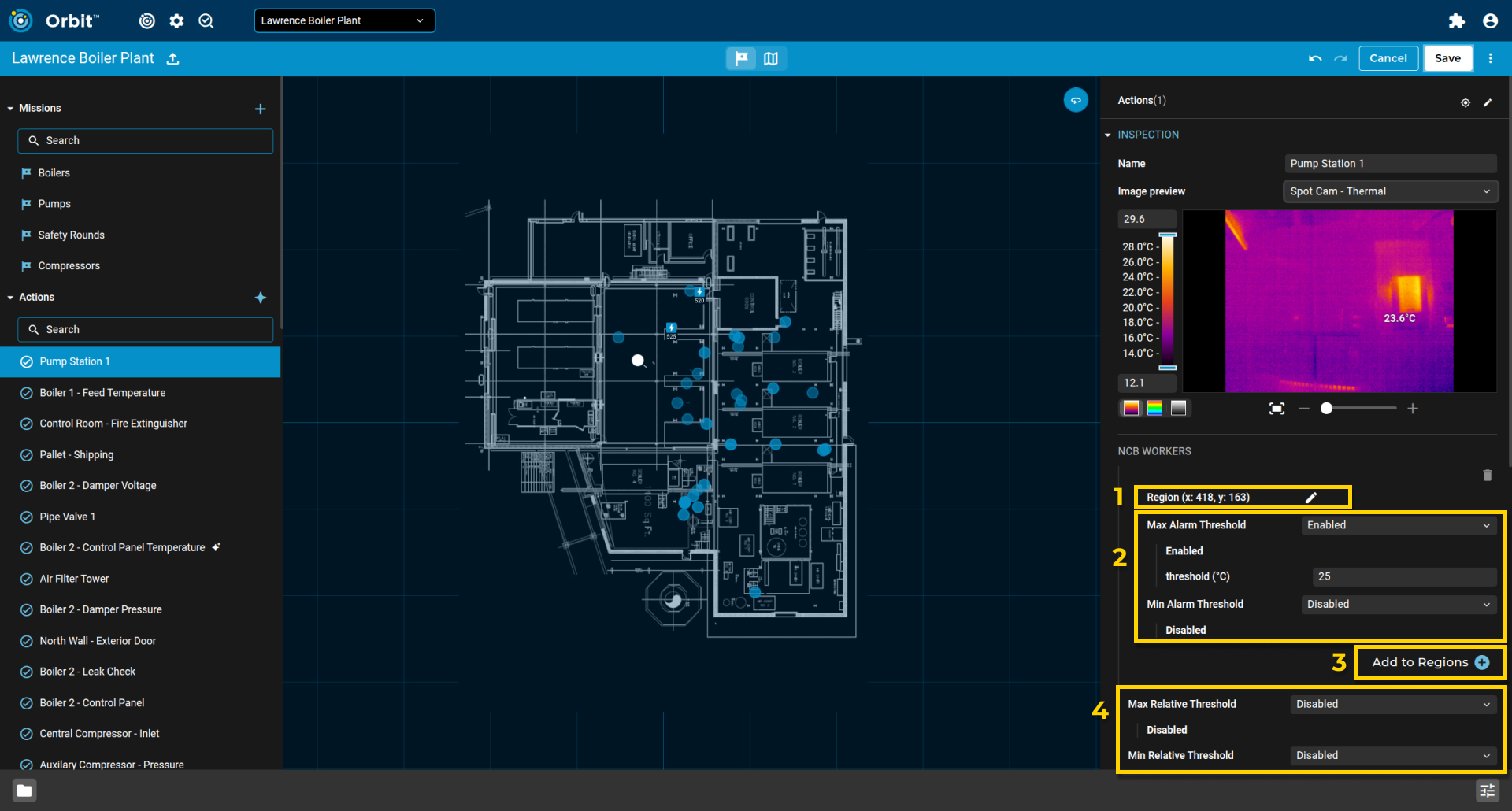1512x811 pixels.
Task: Delete the NCB worker using the trash icon
Action: [1487, 476]
